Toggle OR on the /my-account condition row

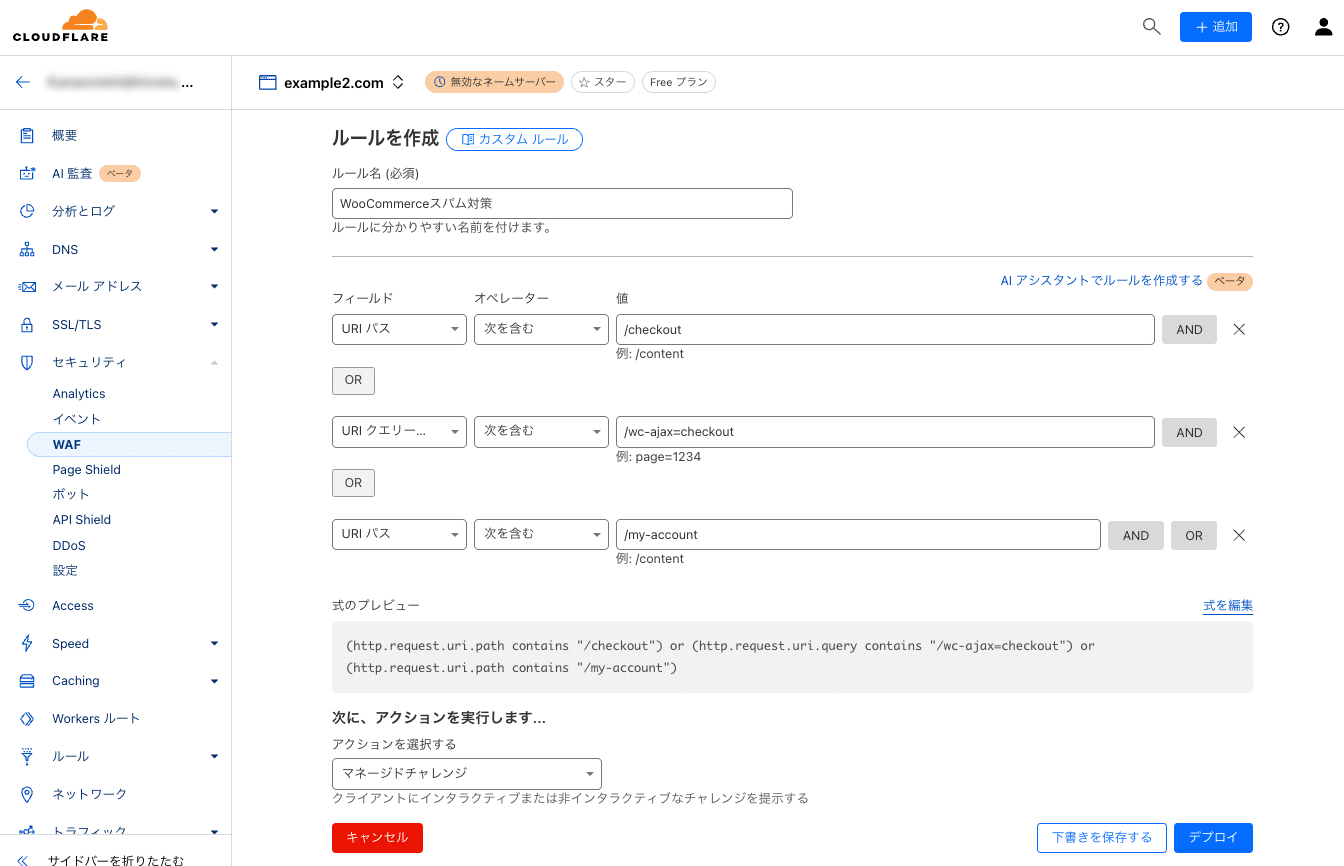coord(1194,535)
